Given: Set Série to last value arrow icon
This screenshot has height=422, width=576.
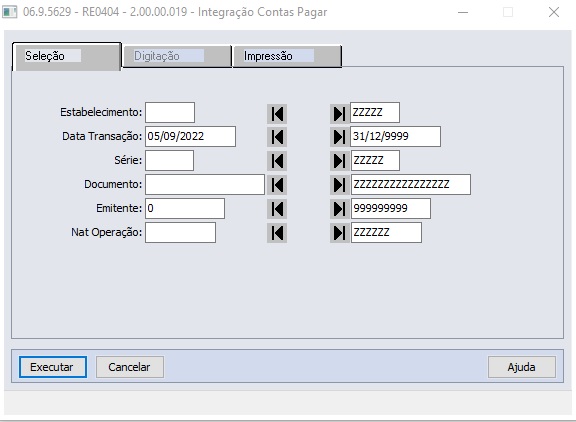Looking at the screenshot, I should [340, 161].
